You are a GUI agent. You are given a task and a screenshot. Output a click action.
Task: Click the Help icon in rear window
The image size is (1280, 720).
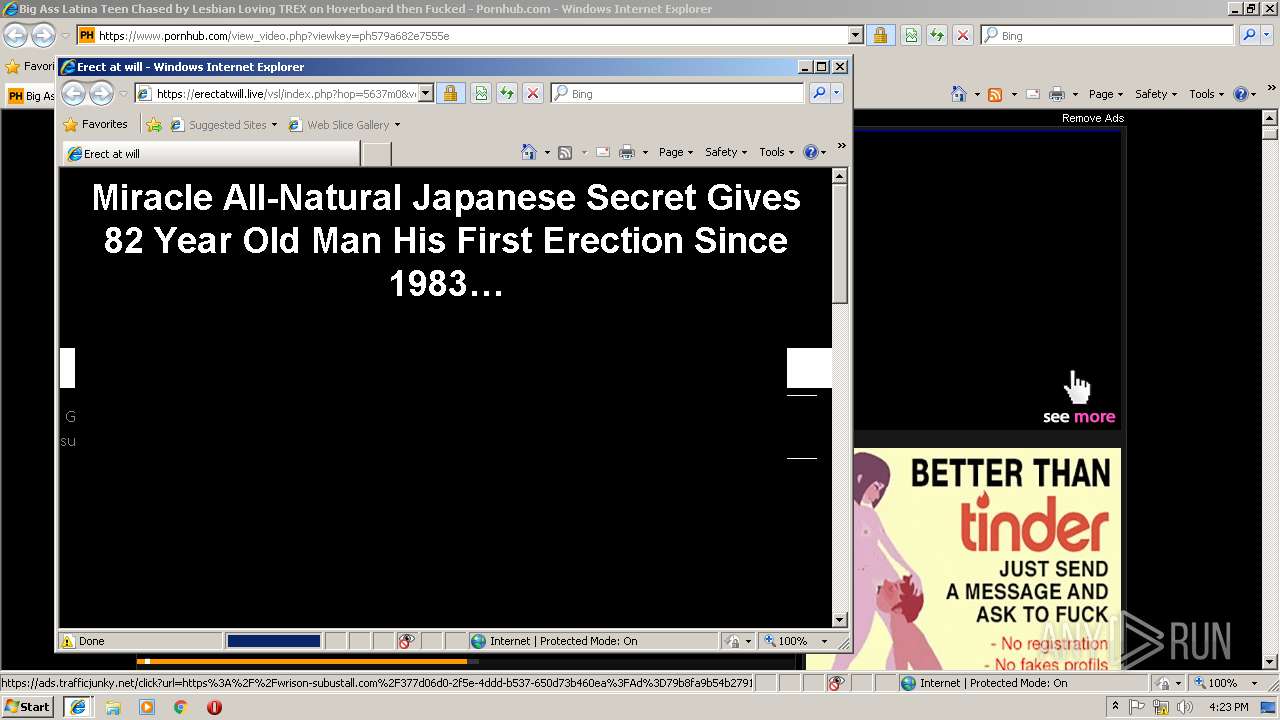pyautogui.click(x=1241, y=94)
